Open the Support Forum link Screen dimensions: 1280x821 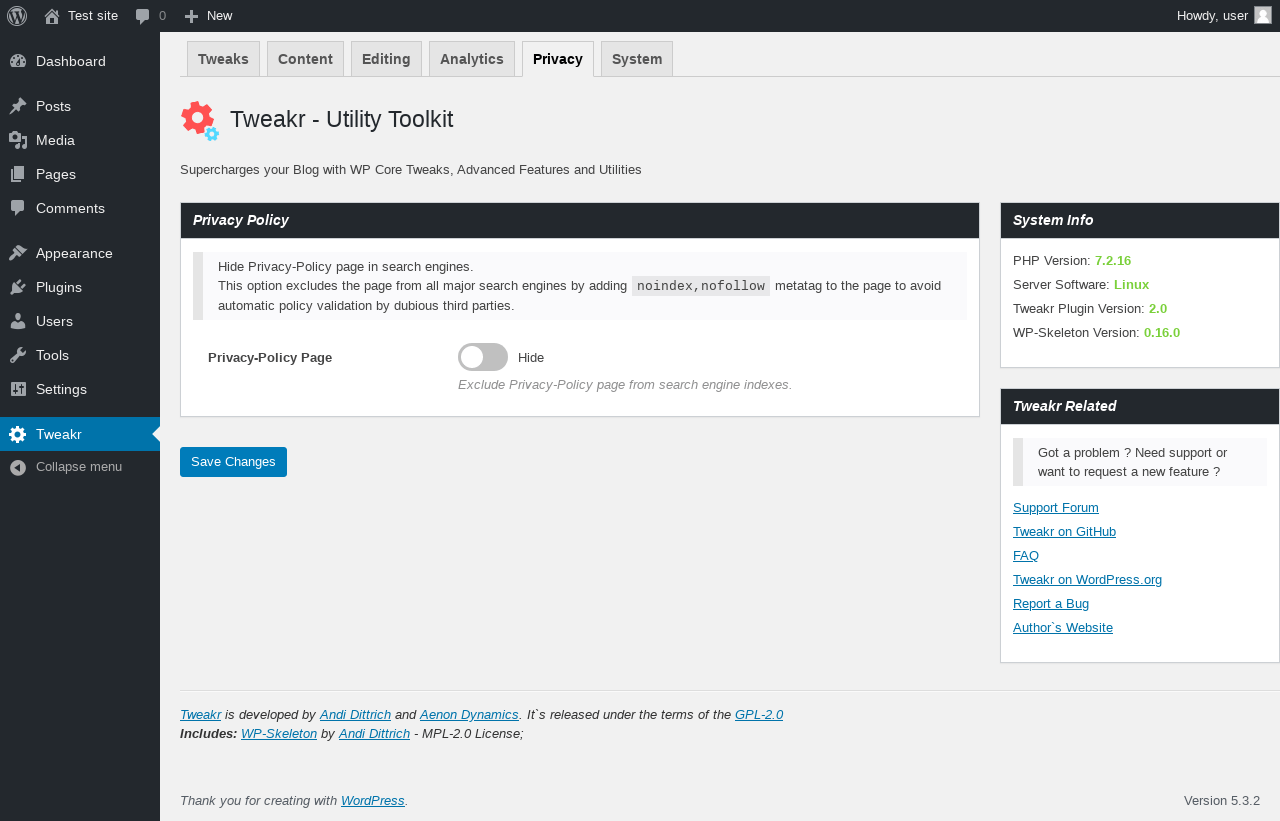click(x=1056, y=508)
